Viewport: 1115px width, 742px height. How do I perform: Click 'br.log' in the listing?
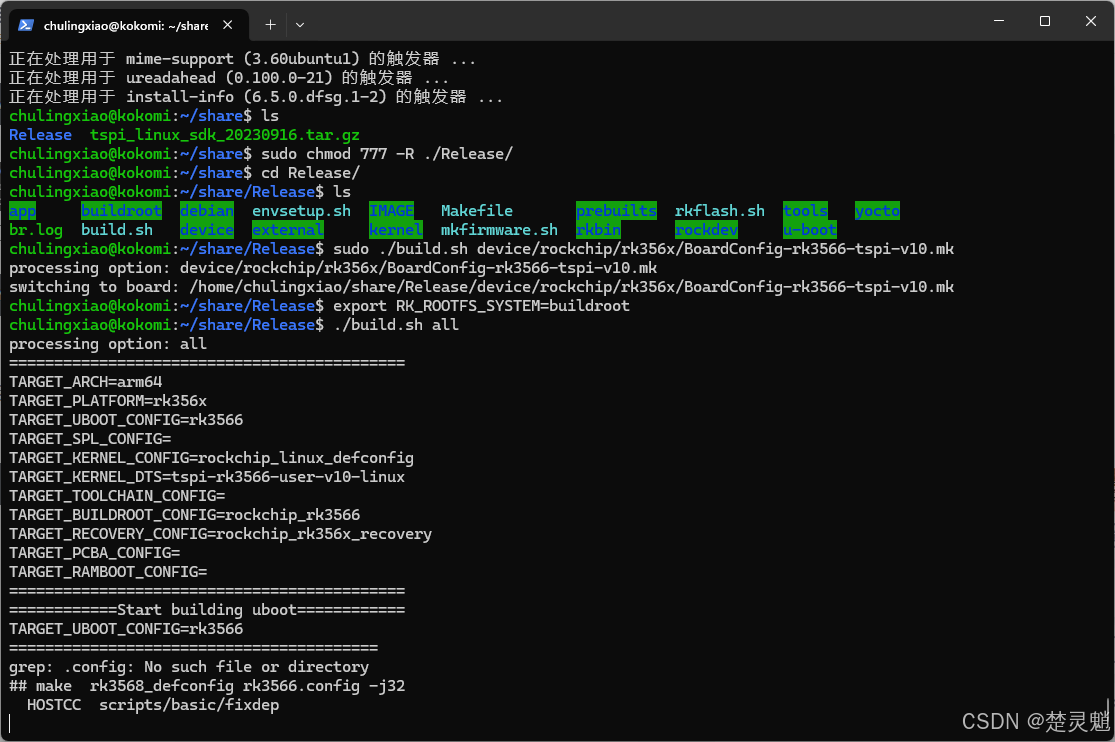[36, 230]
